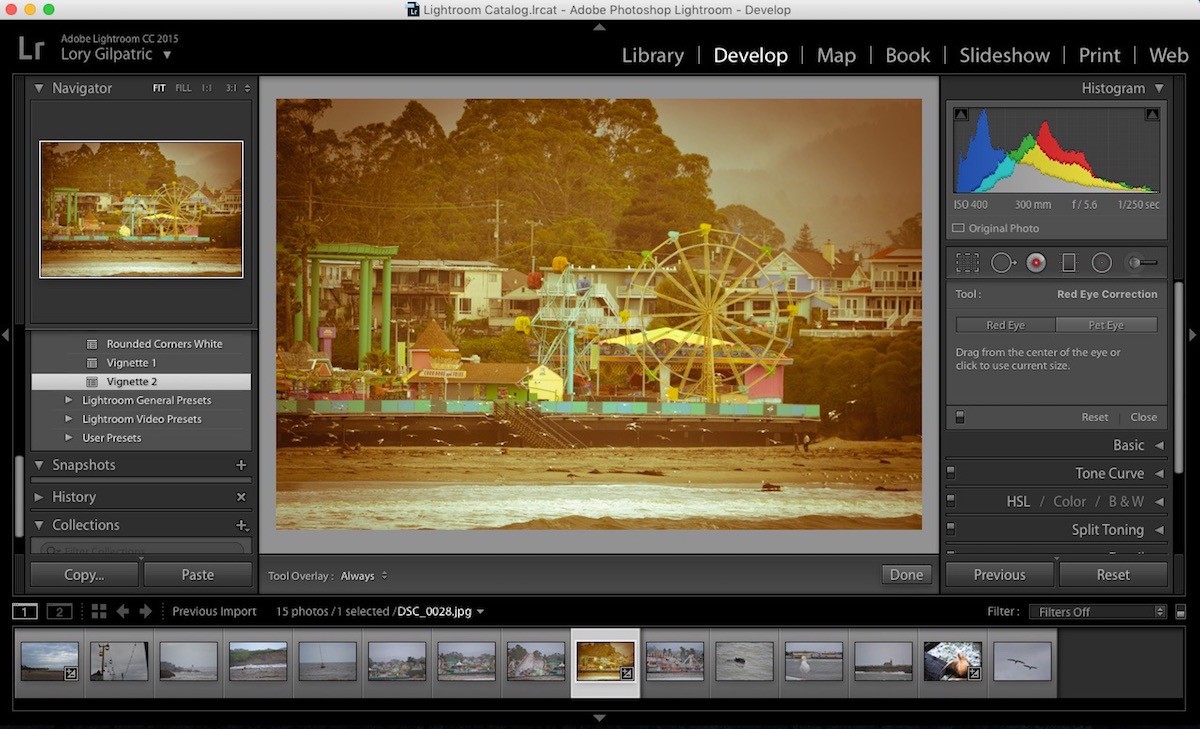This screenshot has height=729, width=1200.
Task: Enable the Original Photo checkbox
Action: coord(958,228)
